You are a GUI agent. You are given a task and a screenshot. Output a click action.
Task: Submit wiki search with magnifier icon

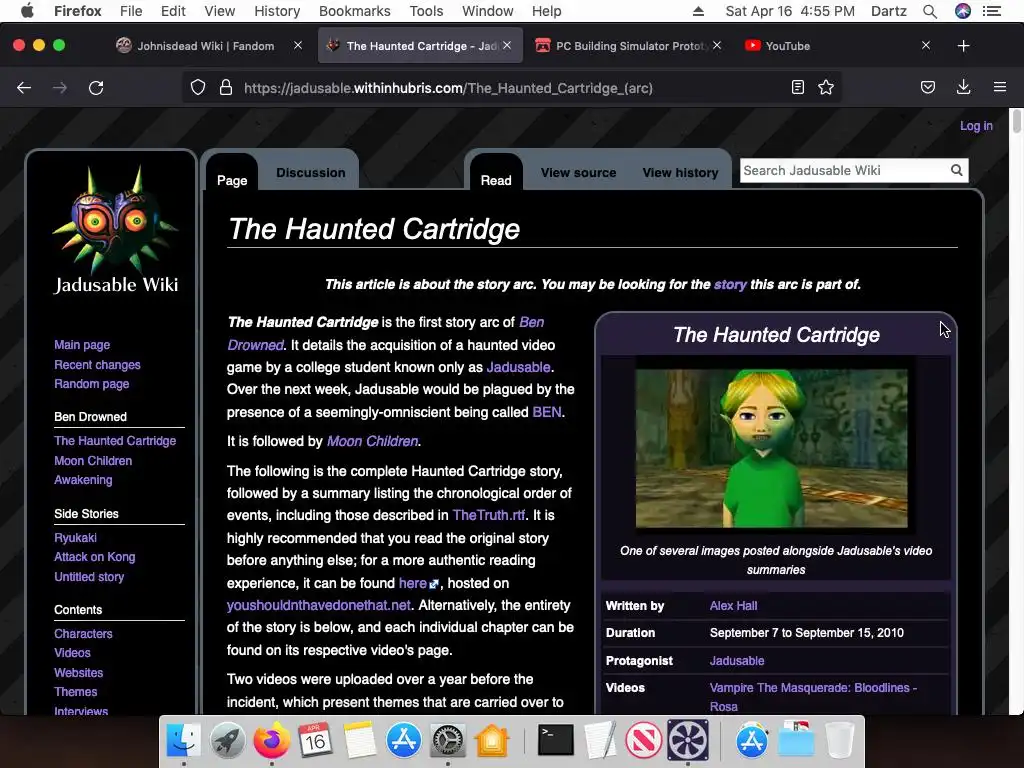[x=956, y=170]
